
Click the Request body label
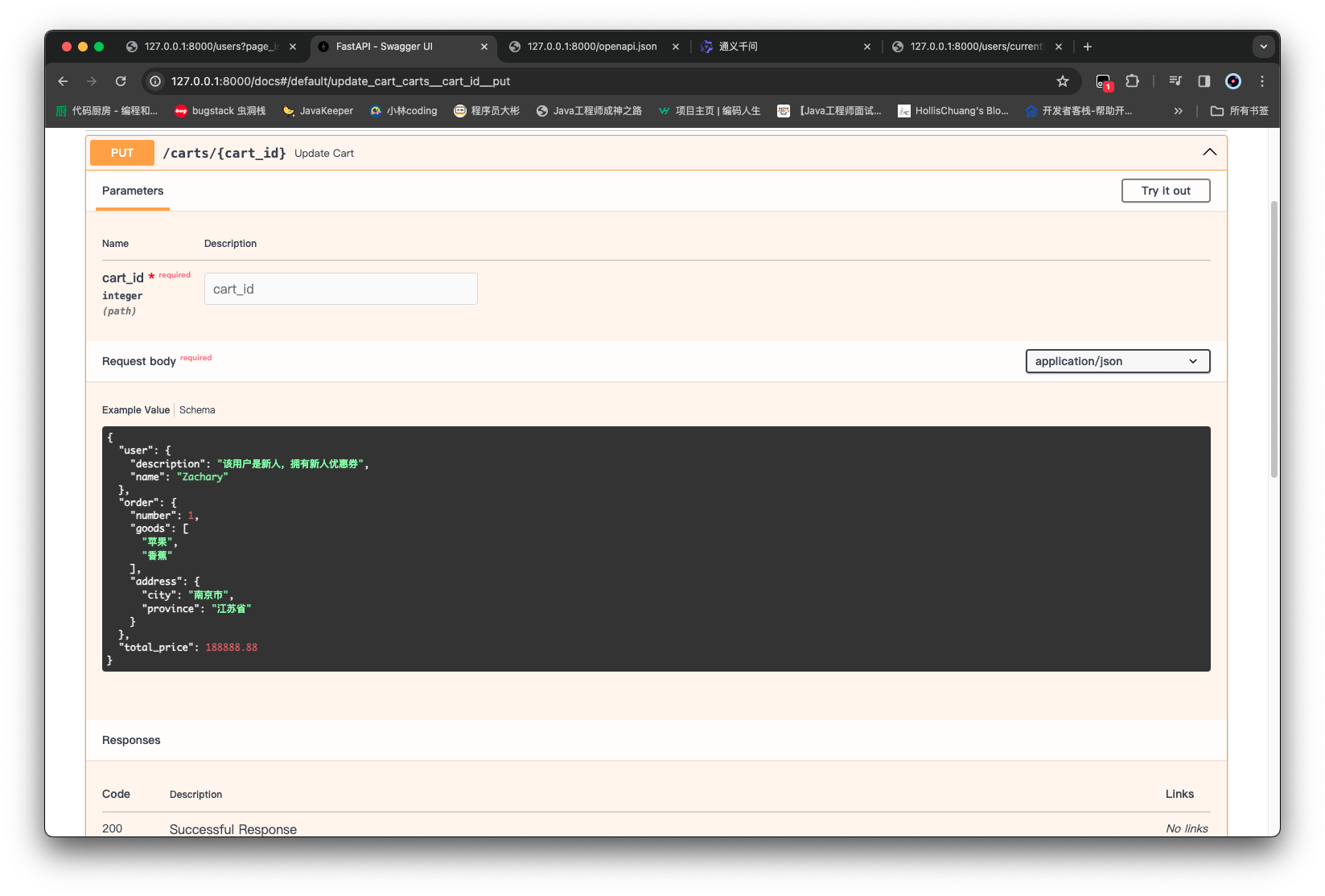click(x=139, y=362)
